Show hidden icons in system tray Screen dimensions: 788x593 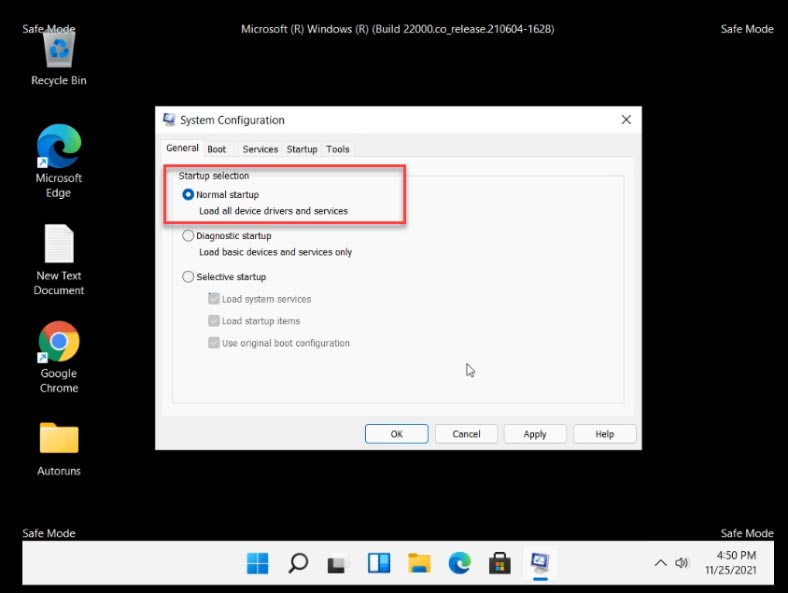[660, 563]
